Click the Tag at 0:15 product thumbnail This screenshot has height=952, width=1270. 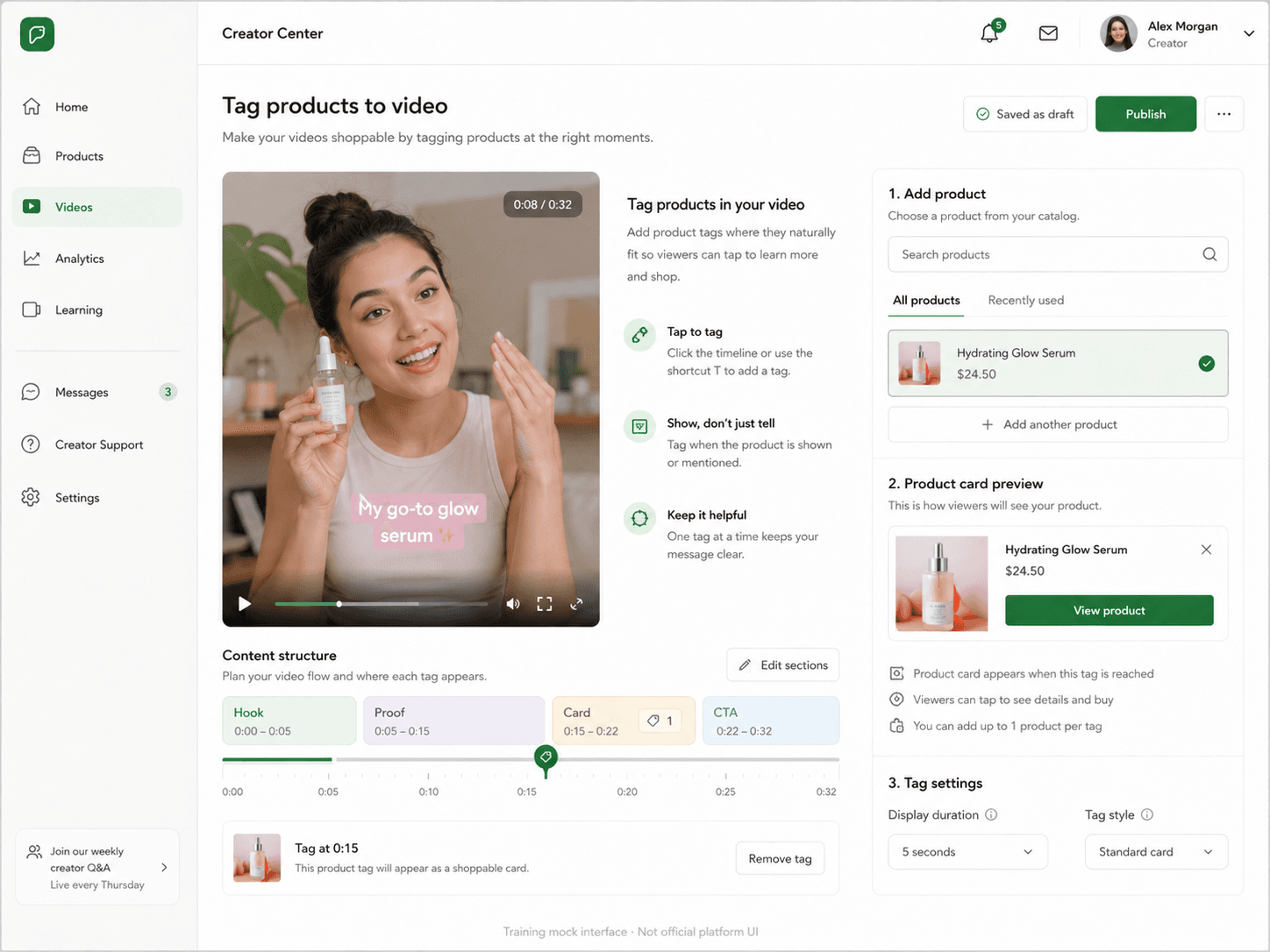point(257,857)
